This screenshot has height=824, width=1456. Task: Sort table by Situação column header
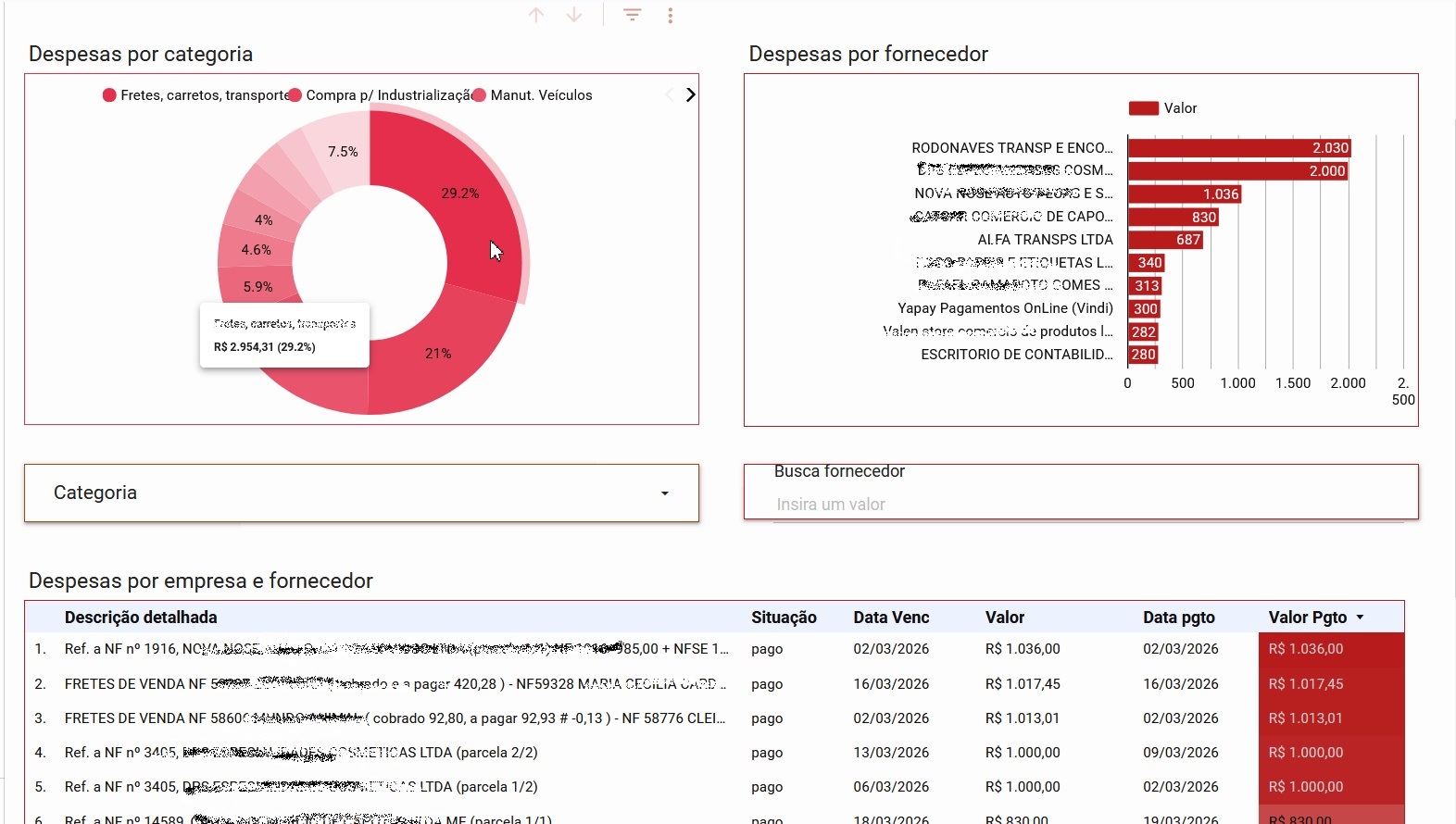click(x=784, y=618)
